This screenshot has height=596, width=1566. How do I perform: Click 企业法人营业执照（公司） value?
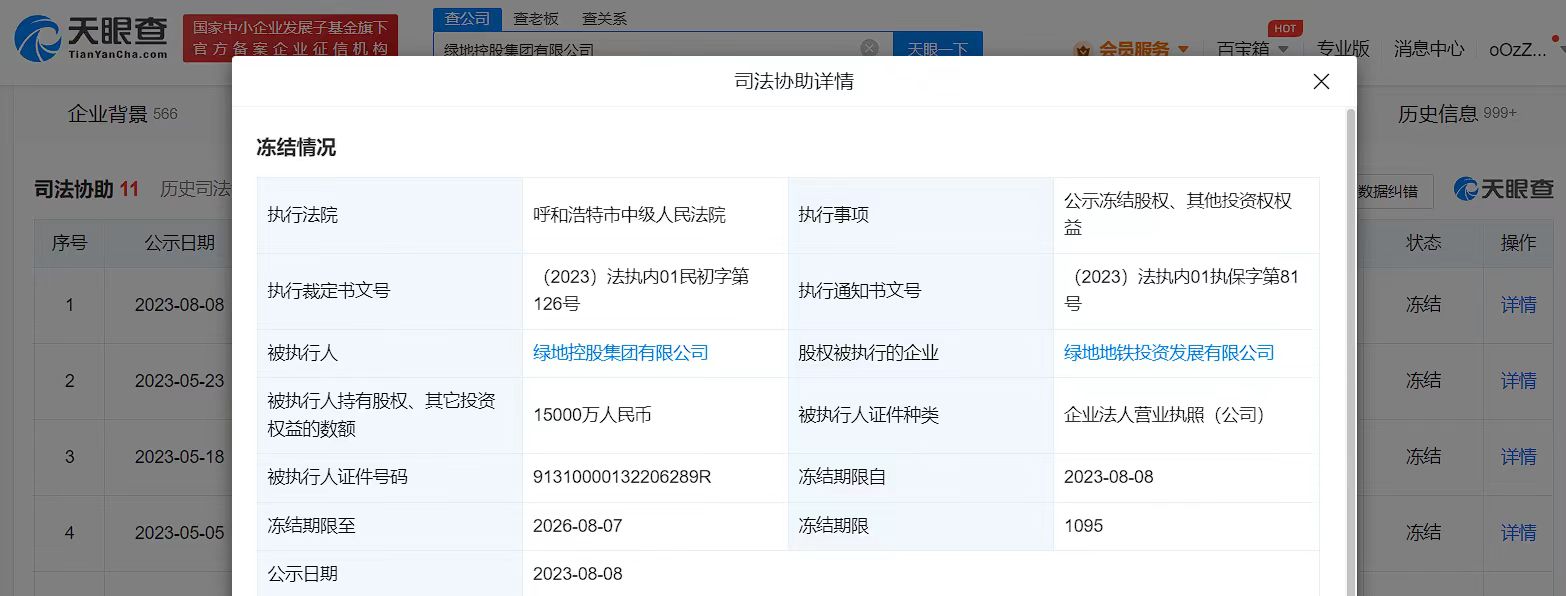[x=1169, y=415]
